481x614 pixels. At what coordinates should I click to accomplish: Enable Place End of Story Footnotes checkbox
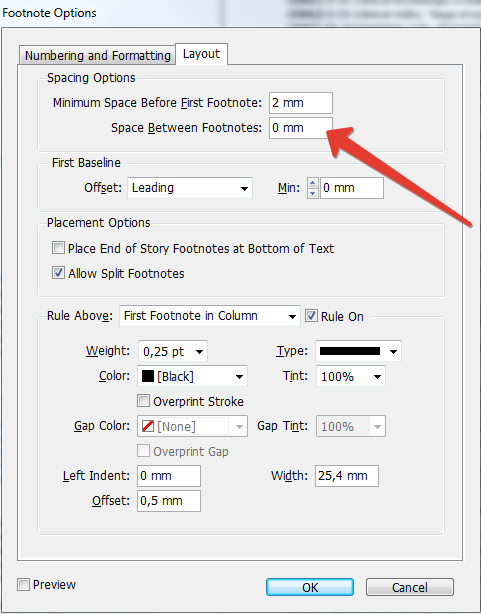tap(58, 248)
